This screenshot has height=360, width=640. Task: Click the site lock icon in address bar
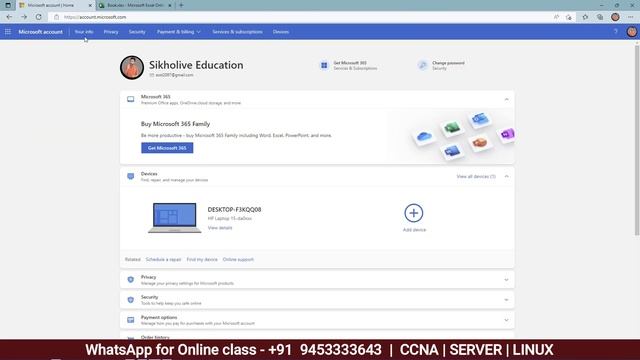click(x=56, y=17)
